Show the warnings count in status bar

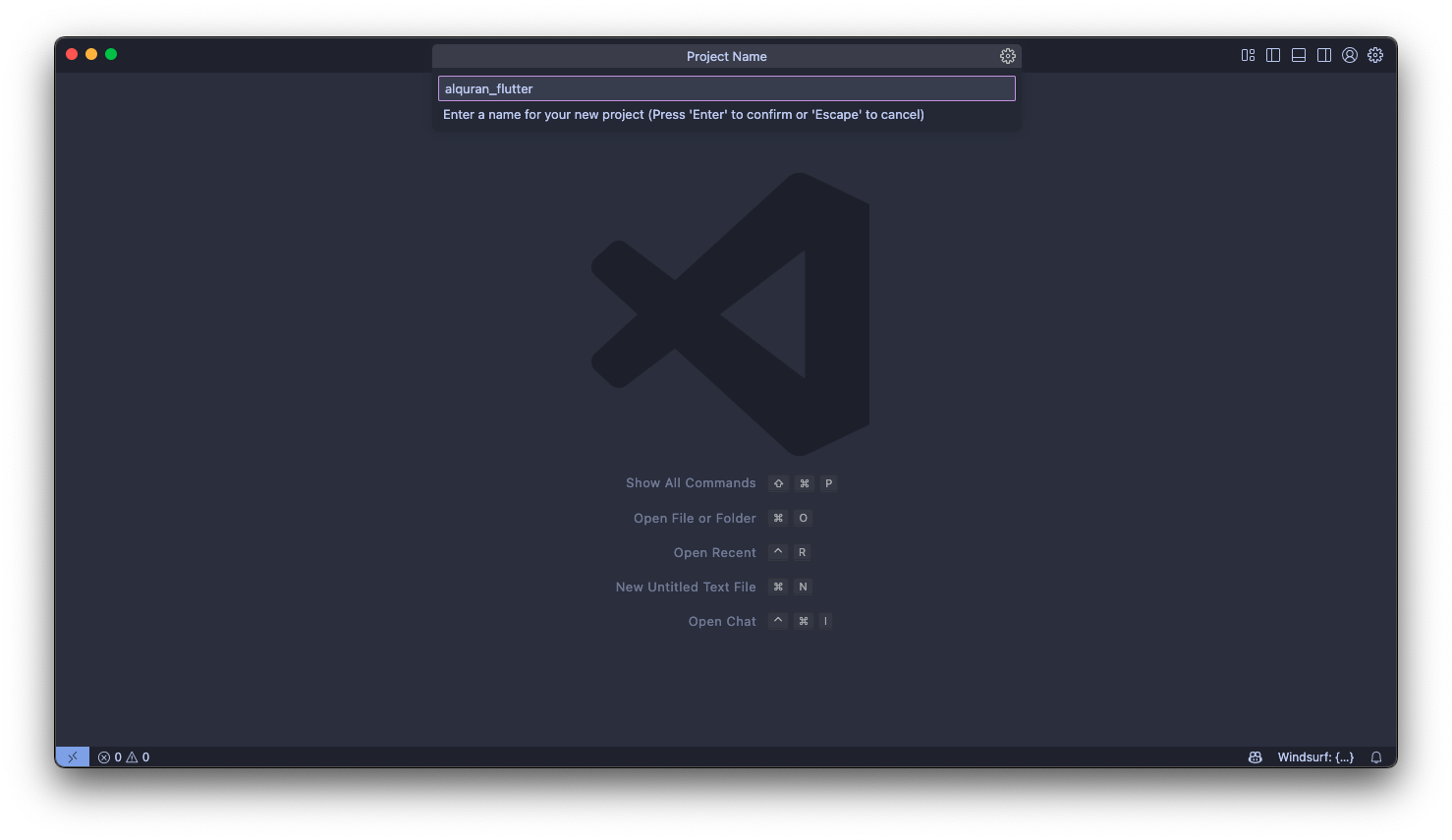pyautogui.click(x=139, y=757)
